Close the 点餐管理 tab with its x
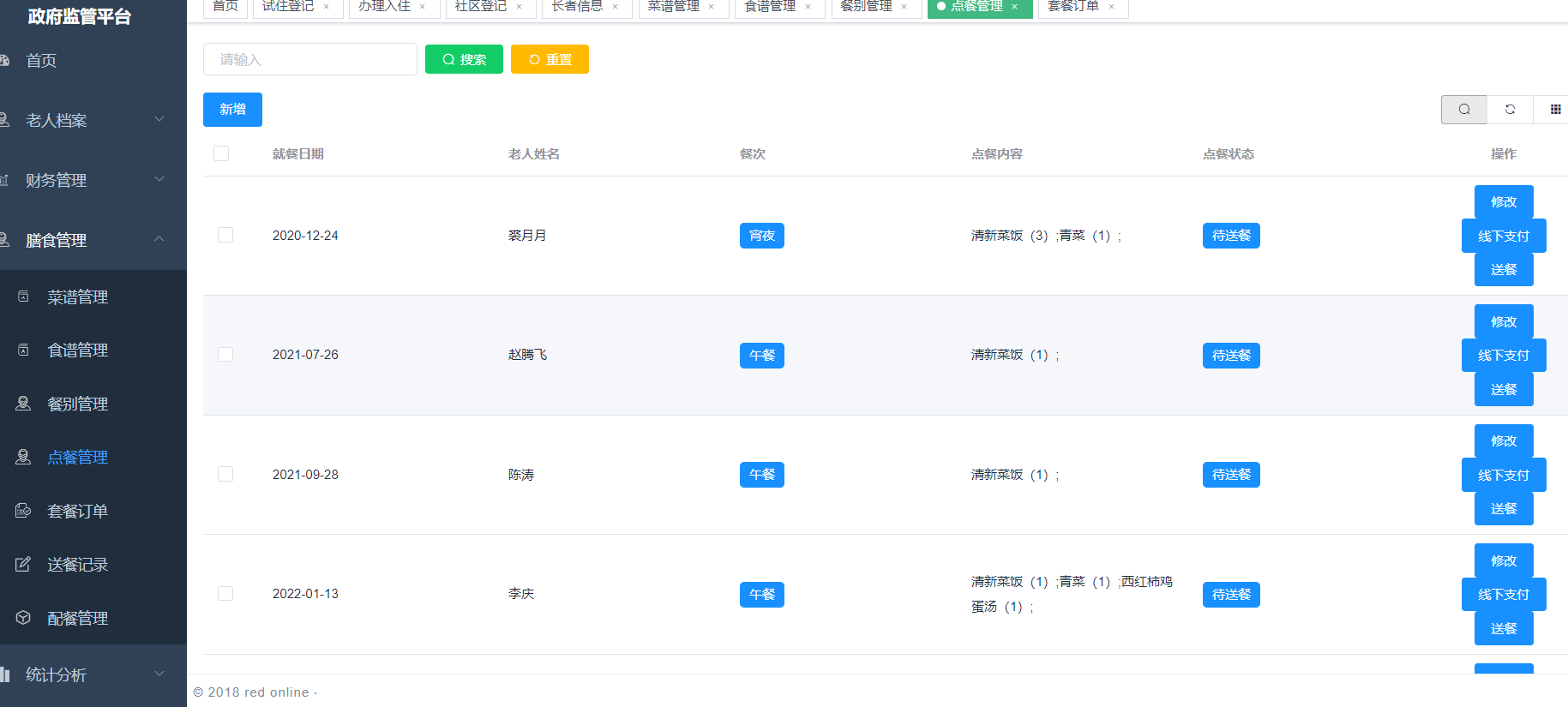Viewport: 1568px width, 707px height. tap(1015, 7)
